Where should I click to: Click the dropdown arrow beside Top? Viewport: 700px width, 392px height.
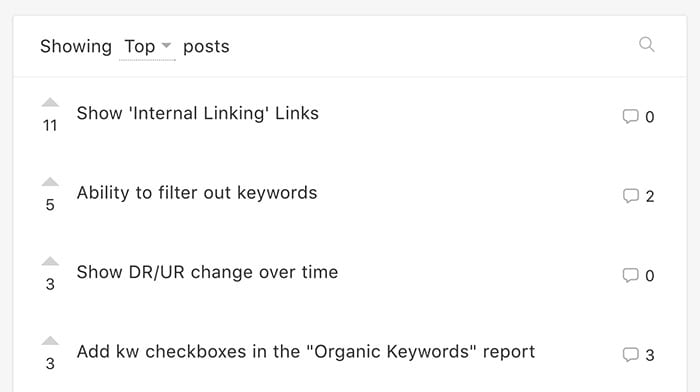[x=166, y=46]
